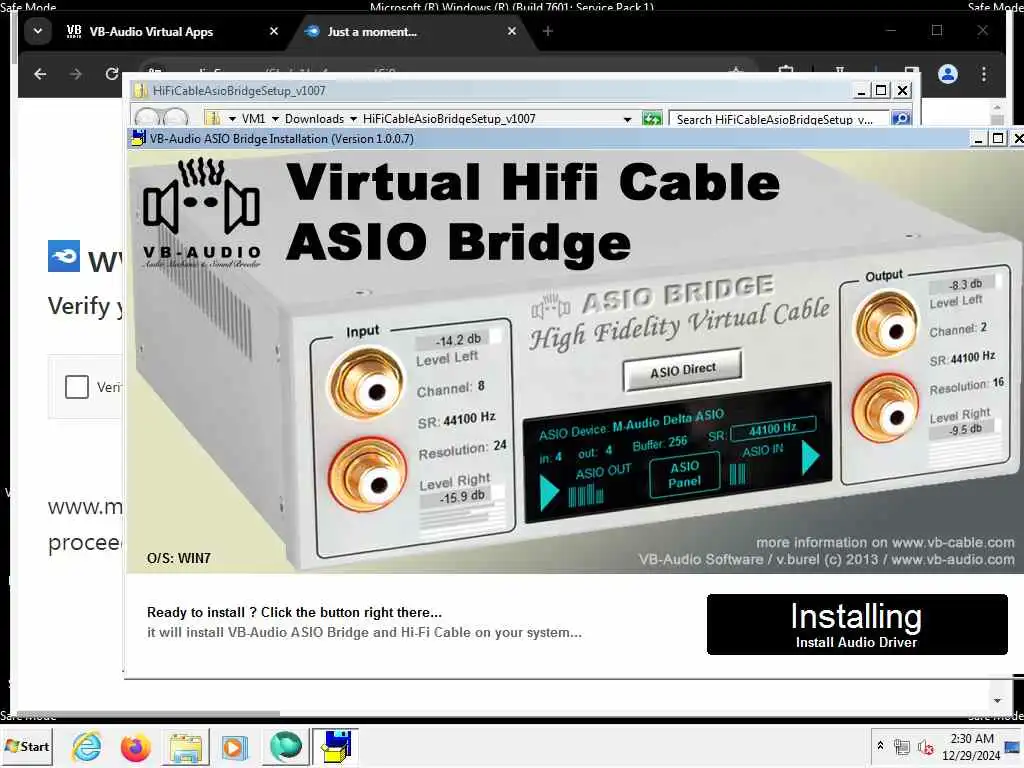Open Windows Explorer from the taskbar
The image size is (1024, 768).
(185, 746)
